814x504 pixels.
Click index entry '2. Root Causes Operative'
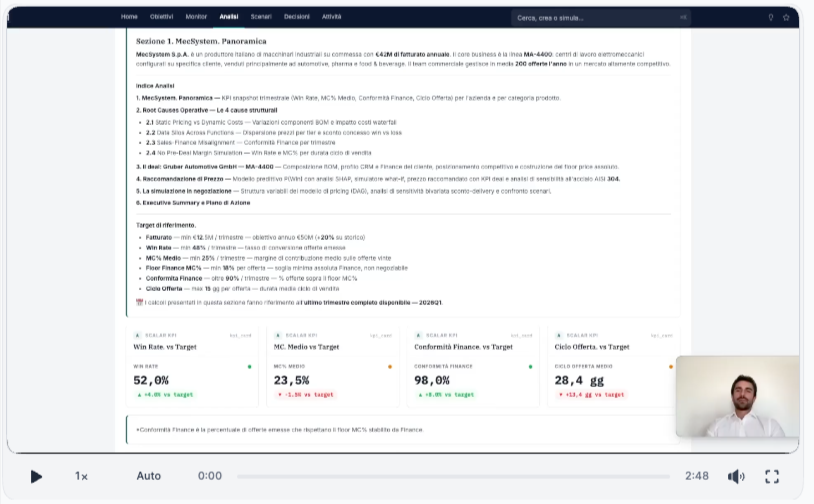(x=207, y=110)
